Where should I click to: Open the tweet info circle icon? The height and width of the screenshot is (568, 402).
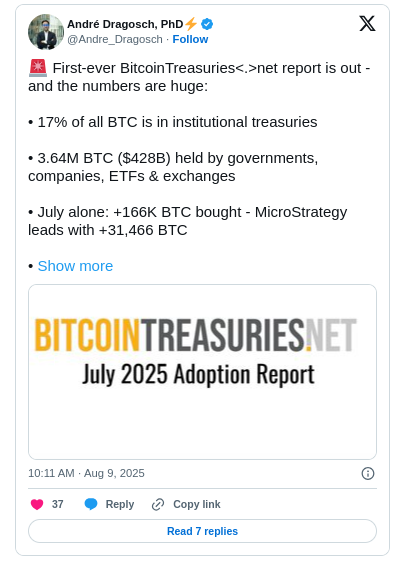point(368,473)
